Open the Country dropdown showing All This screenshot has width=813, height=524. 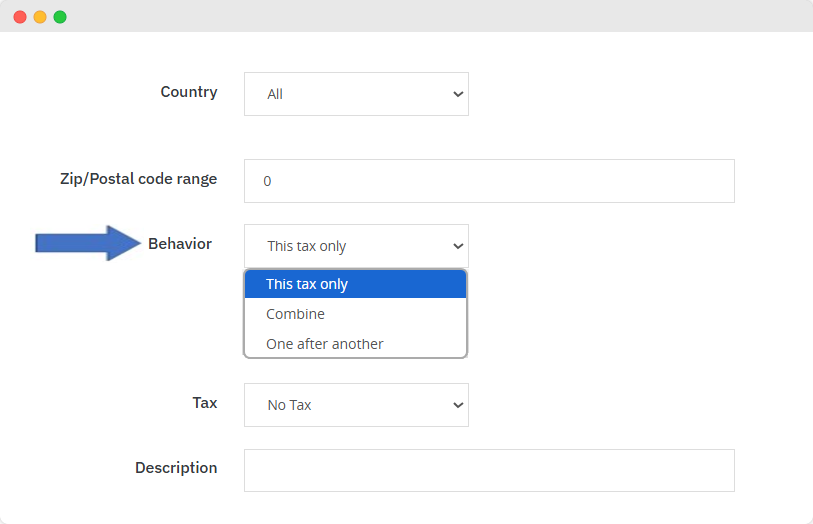(355, 94)
